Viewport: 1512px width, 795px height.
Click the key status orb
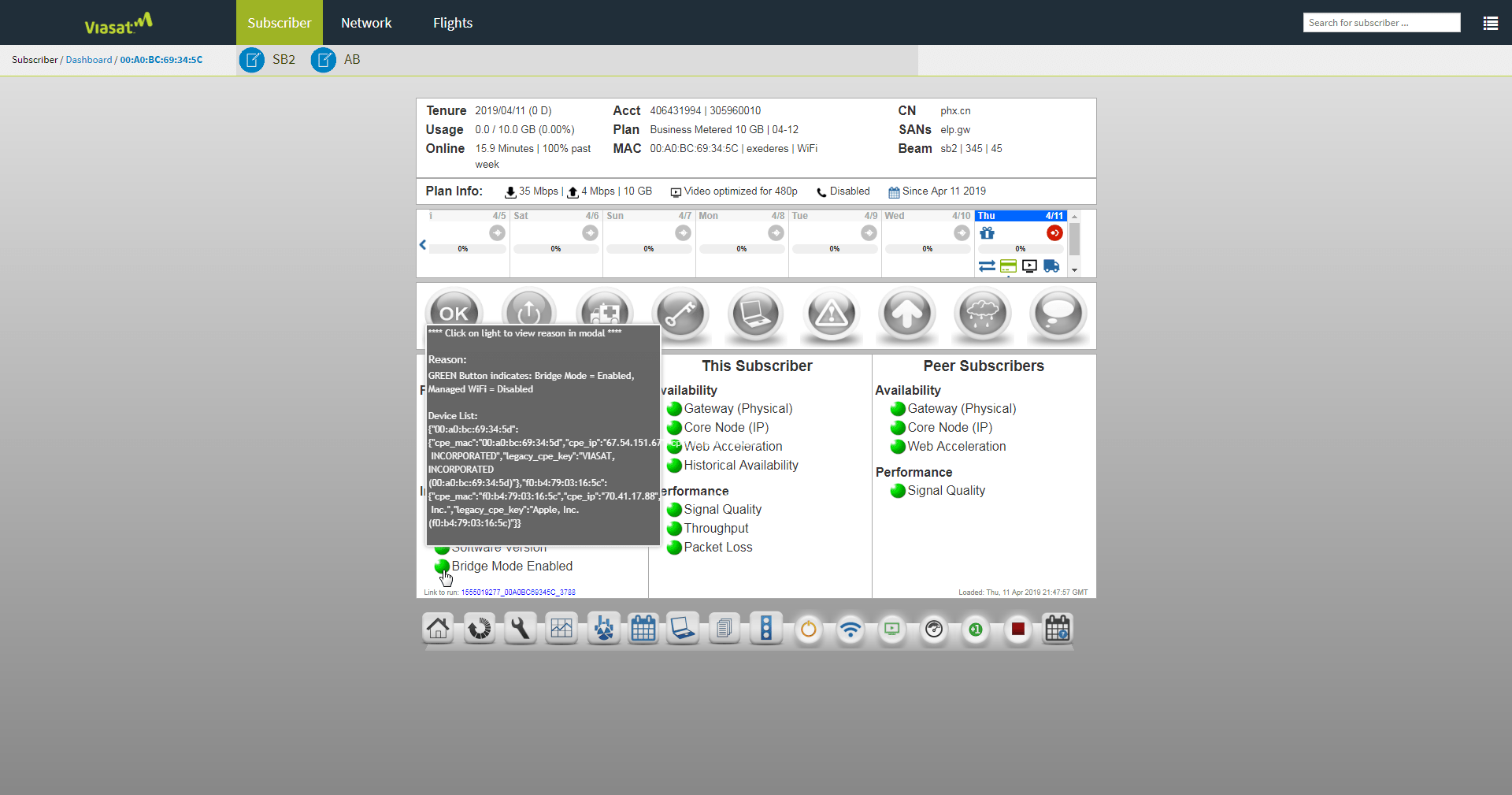point(680,314)
